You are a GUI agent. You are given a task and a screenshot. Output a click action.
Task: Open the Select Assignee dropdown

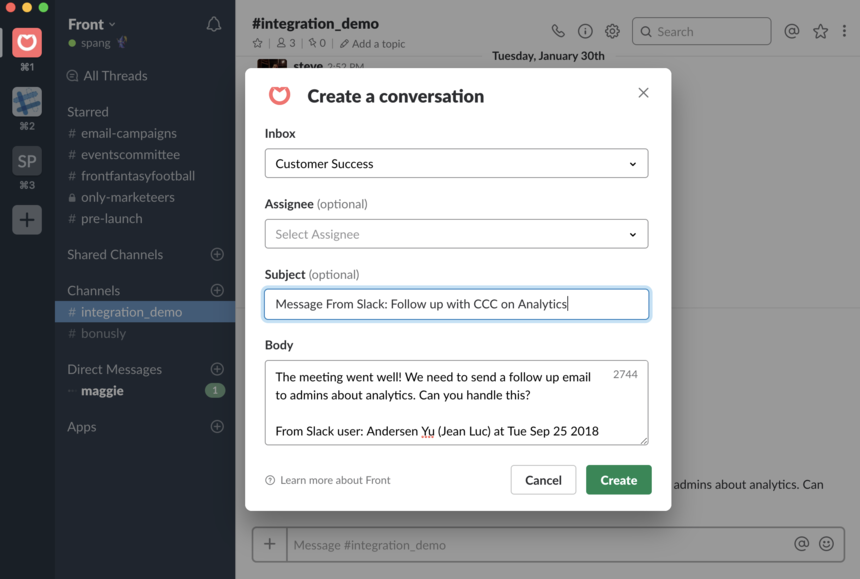(x=456, y=234)
